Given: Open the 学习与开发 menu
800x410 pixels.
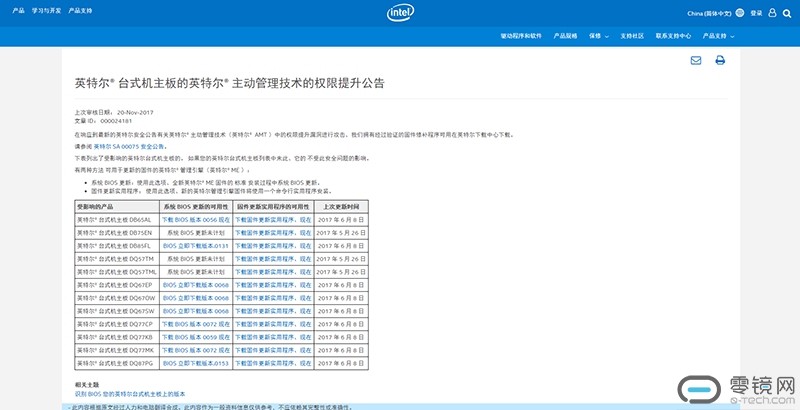Looking at the screenshot, I should pyautogui.click(x=46, y=11).
